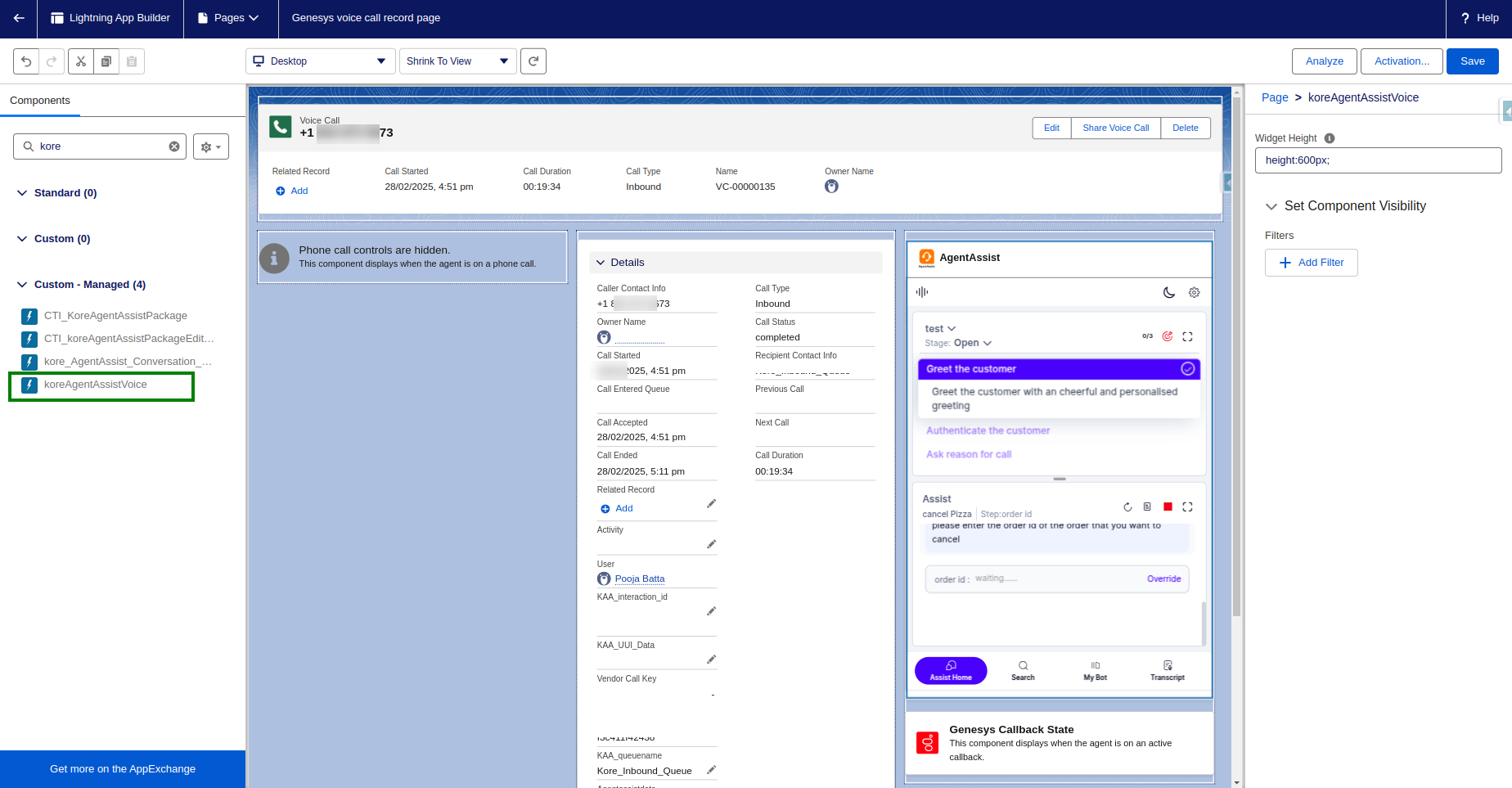Click the Copy icon in toolbar
The image size is (1512, 788).
[x=106, y=61]
